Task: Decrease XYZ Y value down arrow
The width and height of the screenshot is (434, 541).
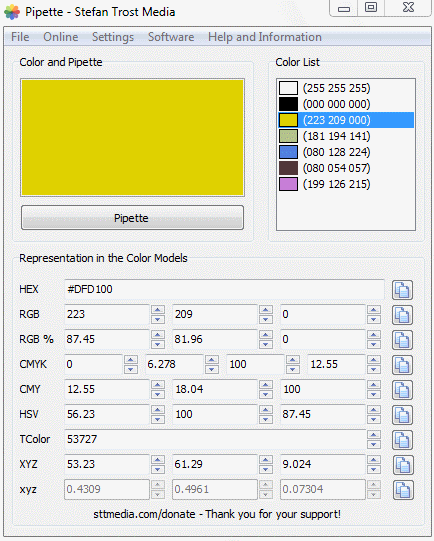Action: (266, 470)
